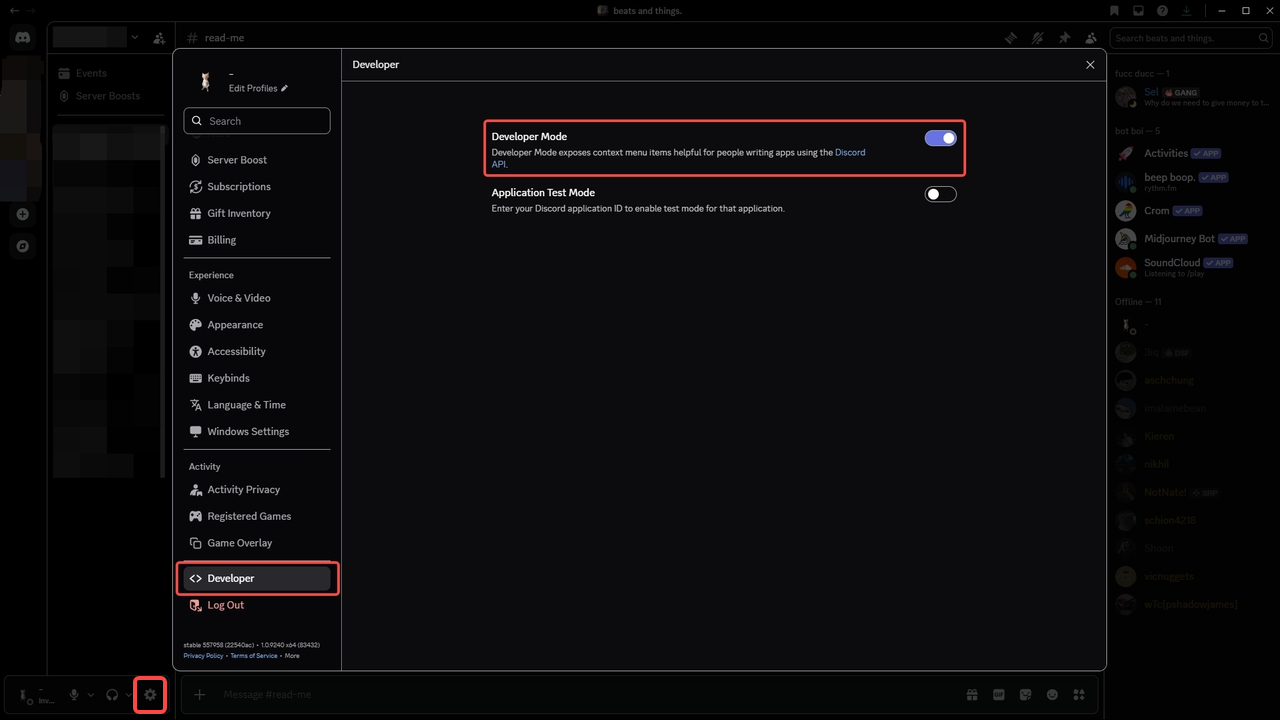Open sticker picker in message bar

pyautogui.click(x=1025, y=695)
